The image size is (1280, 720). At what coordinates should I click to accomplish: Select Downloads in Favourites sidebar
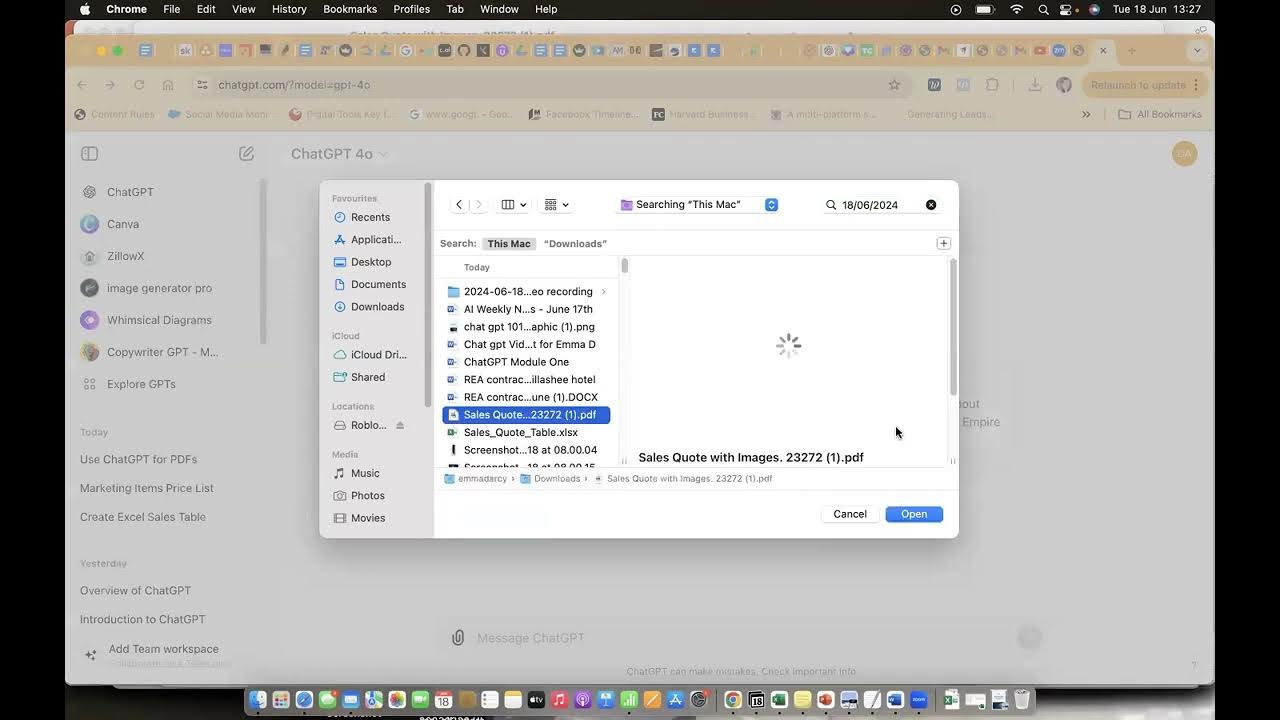(x=377, y=307)
